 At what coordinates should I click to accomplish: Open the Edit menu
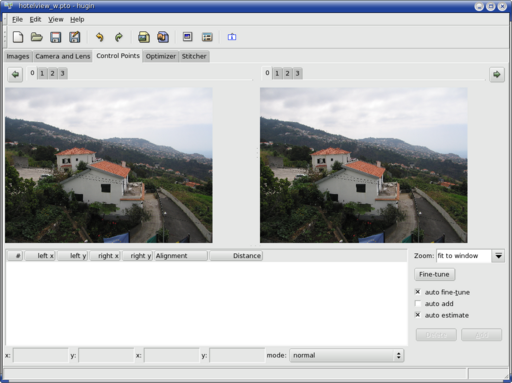(x=35, y=19)
